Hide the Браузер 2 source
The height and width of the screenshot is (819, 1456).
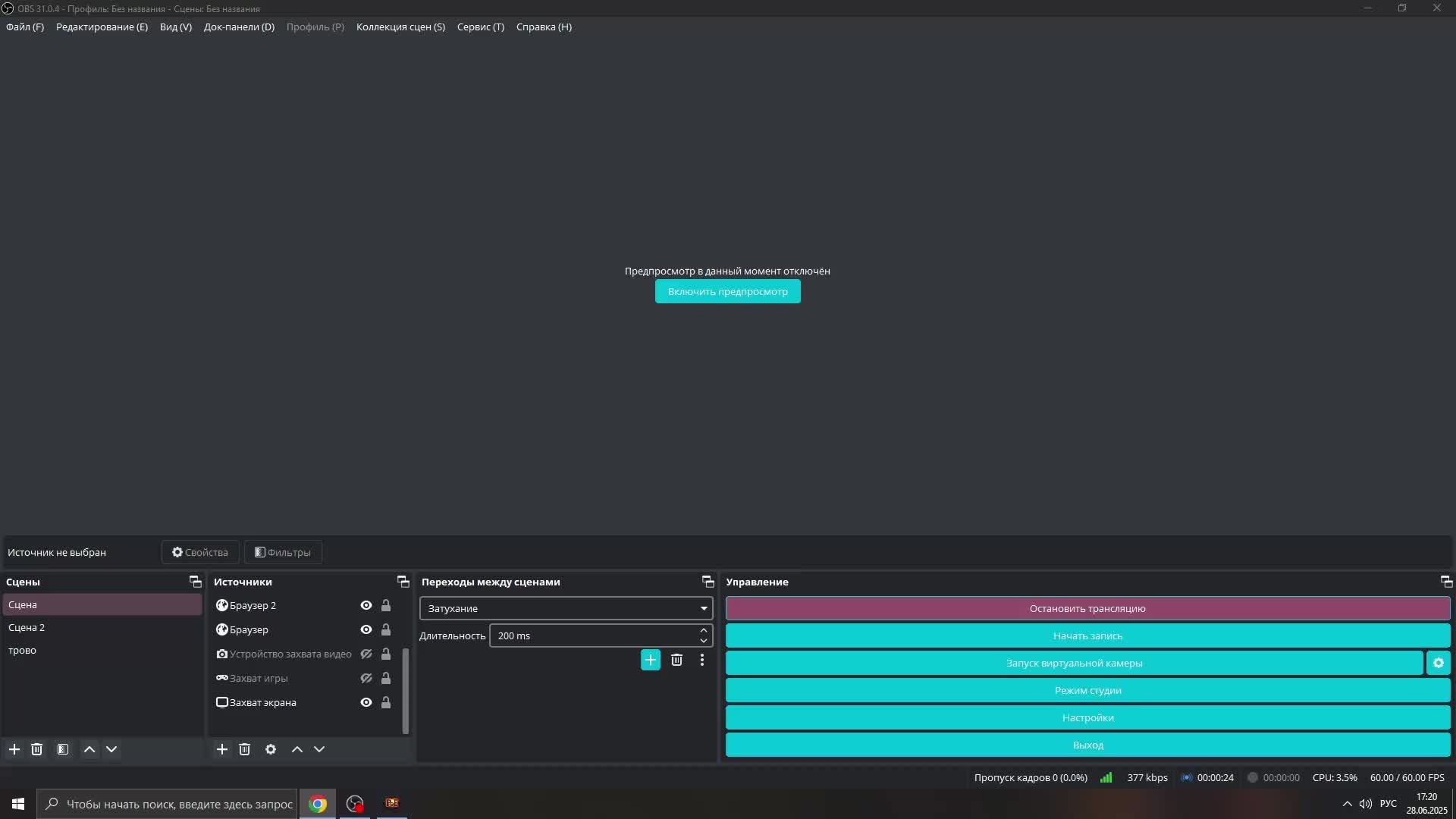(366, 605)
